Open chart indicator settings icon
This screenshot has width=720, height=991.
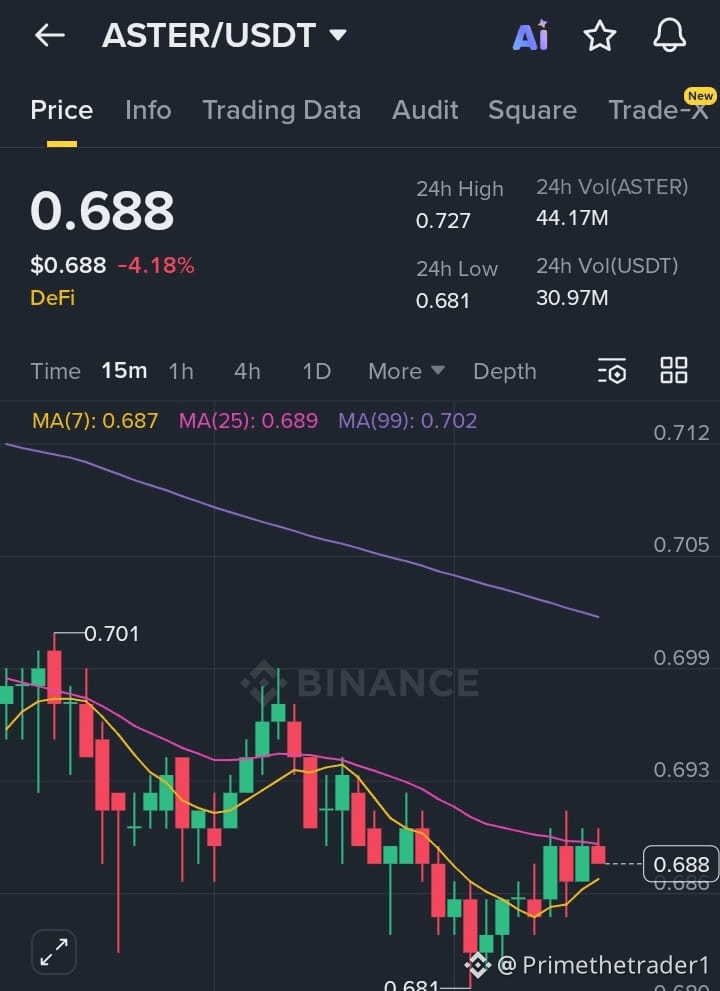[x=612, y=370]
